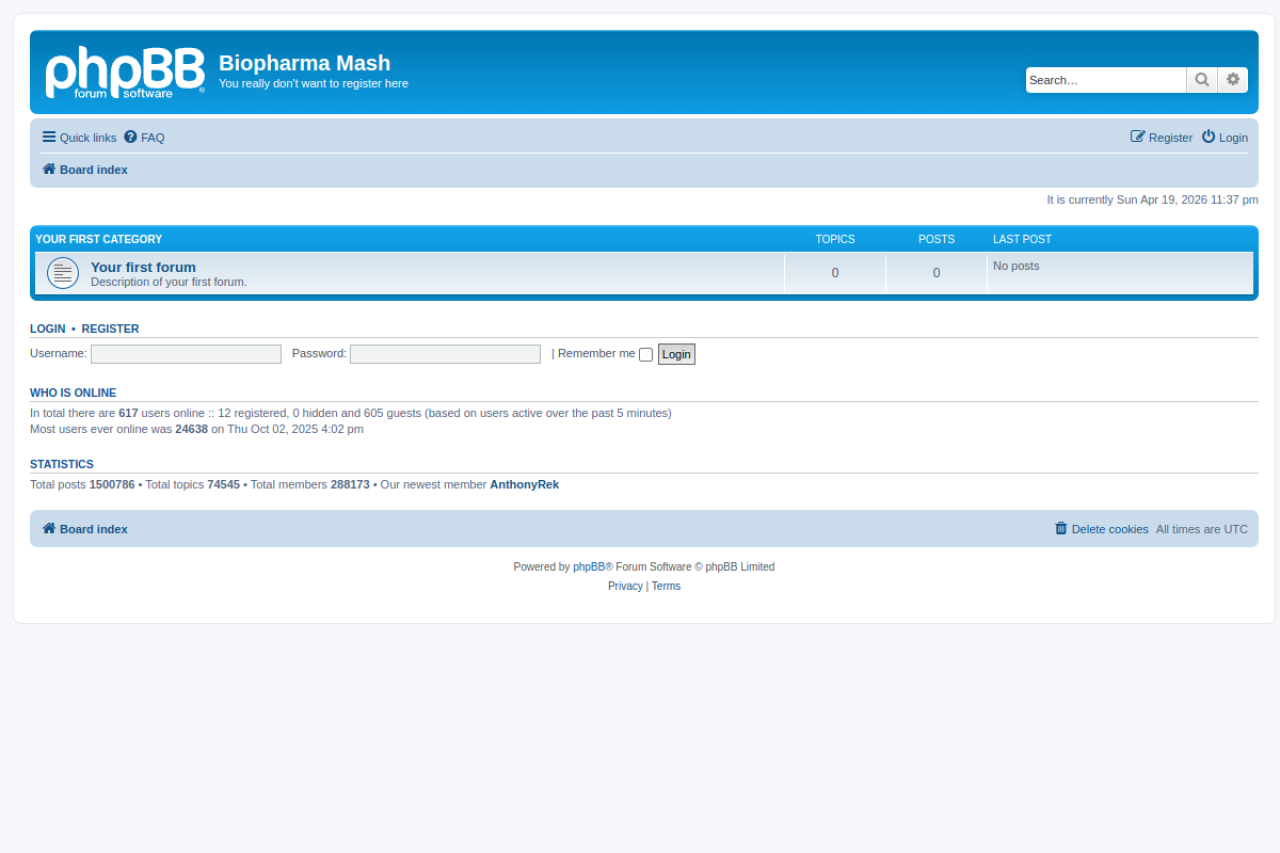Focus the Username input field
Viewport: 1280px width, 853px height.
186,354
